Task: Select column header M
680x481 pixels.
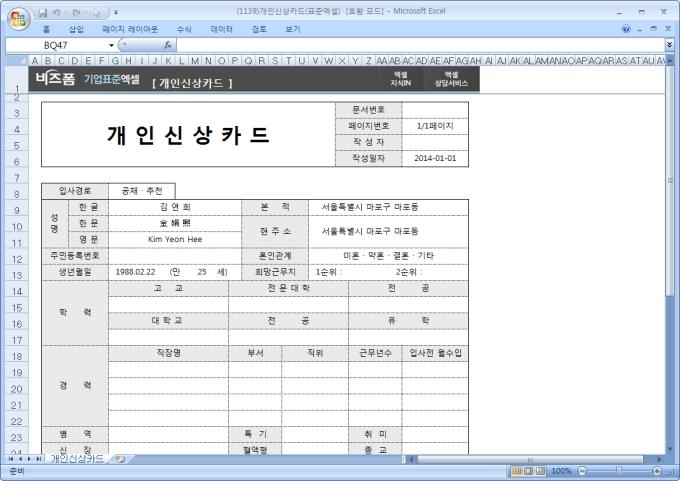Action: [x=195, y=61]
